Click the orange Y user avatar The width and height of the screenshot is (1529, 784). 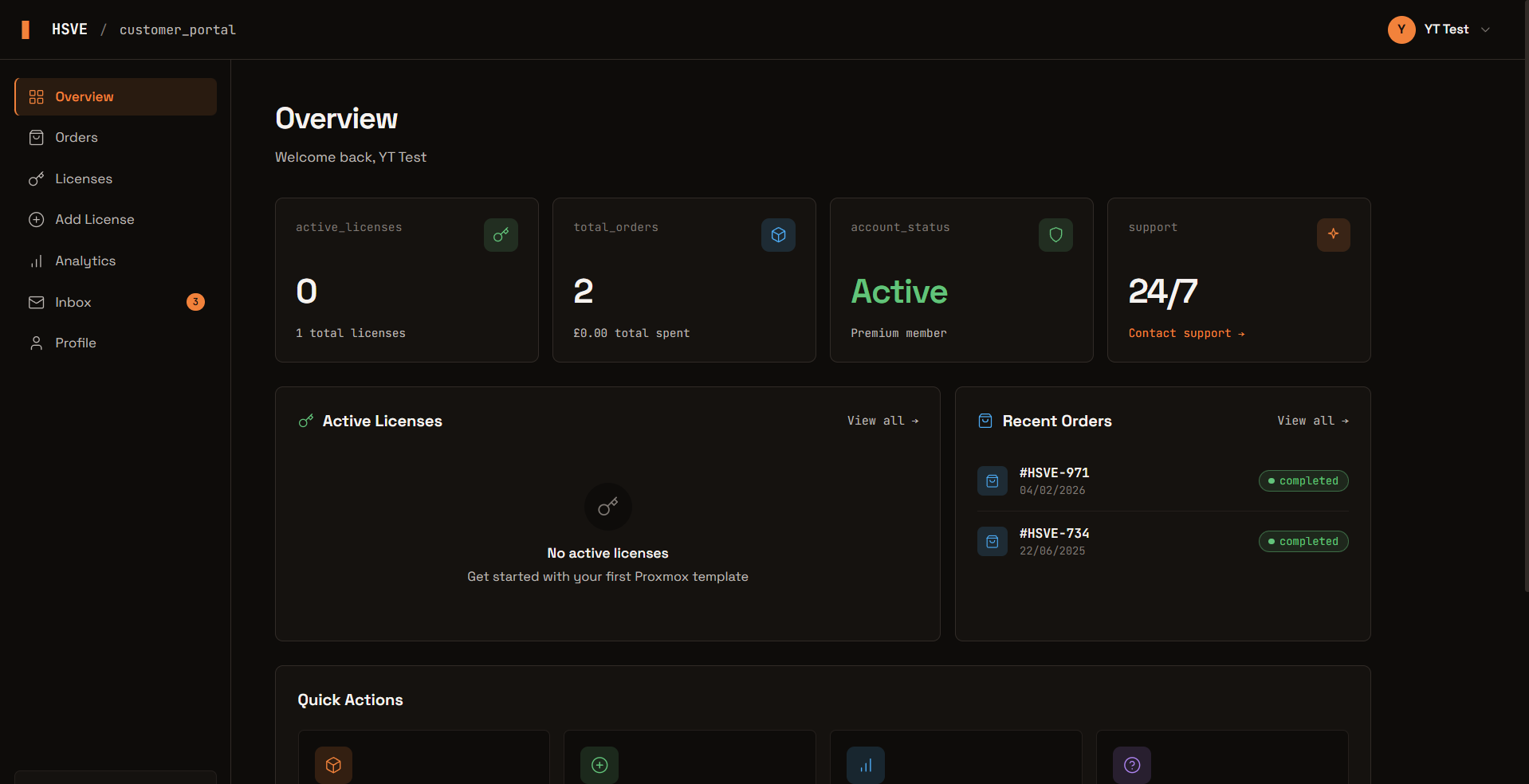click(x=1401, y=29)
